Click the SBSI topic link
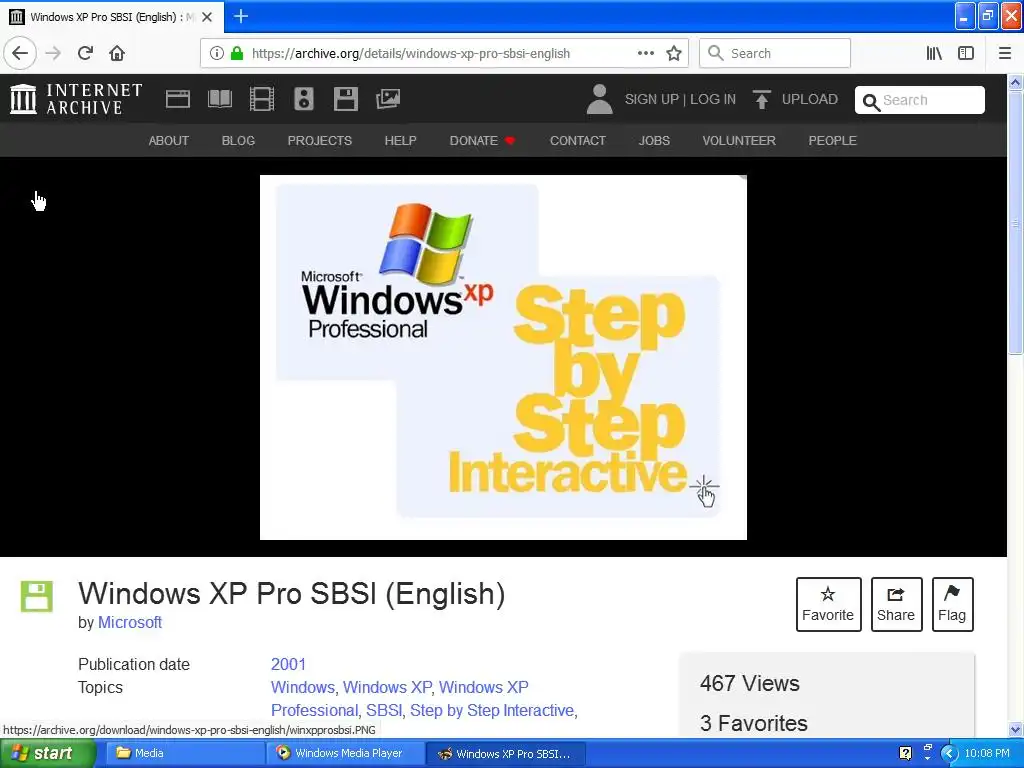The image size is (1024, 768). click(384, 710)
